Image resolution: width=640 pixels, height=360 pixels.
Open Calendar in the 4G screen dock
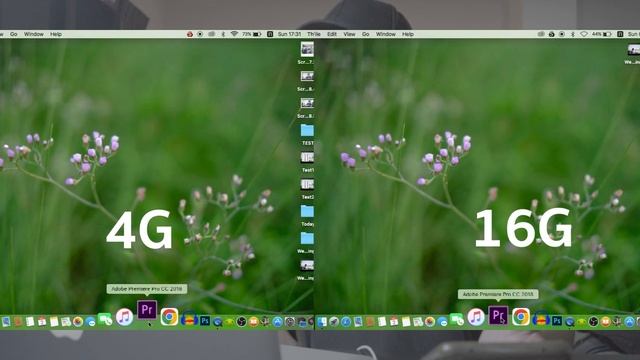42,322
